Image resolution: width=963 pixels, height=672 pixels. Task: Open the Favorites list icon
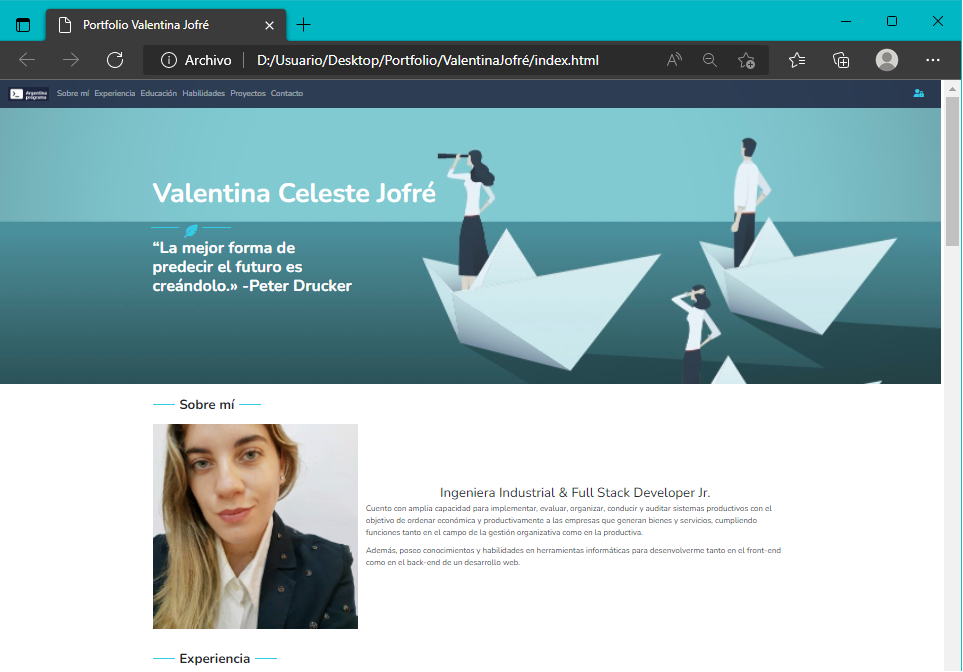(x=796, y=60)
